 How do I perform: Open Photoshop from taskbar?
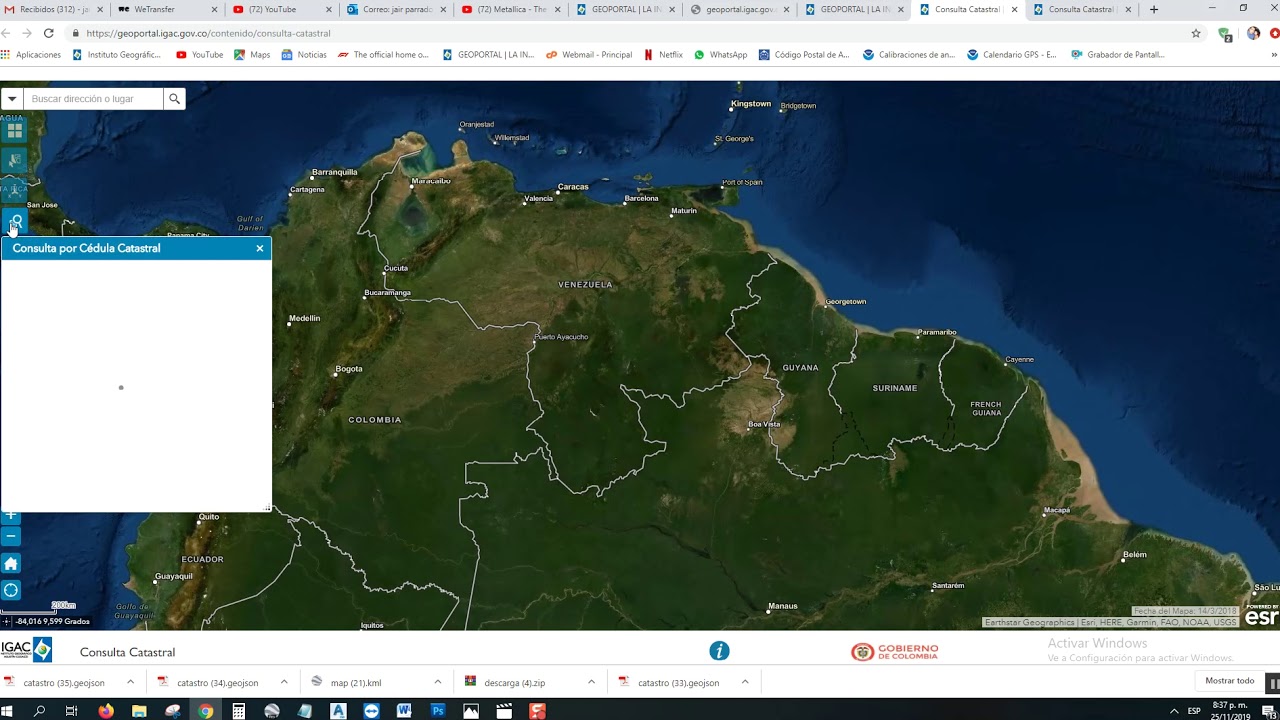click(437, 711)
